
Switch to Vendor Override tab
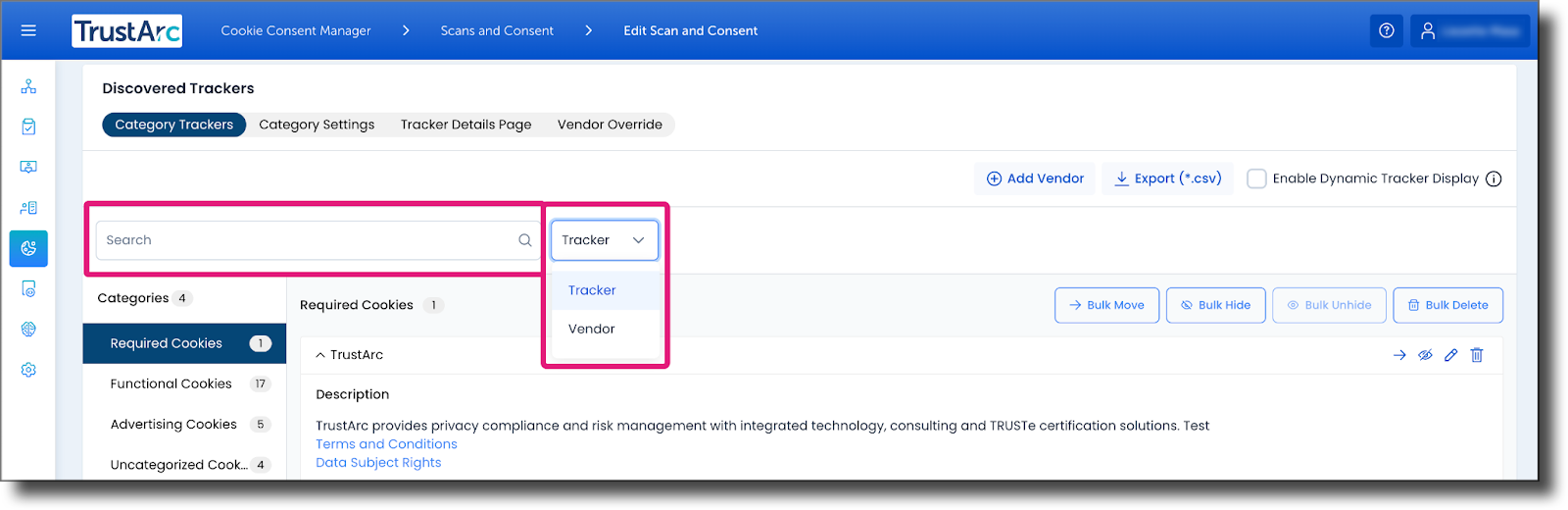coord(610,125)
